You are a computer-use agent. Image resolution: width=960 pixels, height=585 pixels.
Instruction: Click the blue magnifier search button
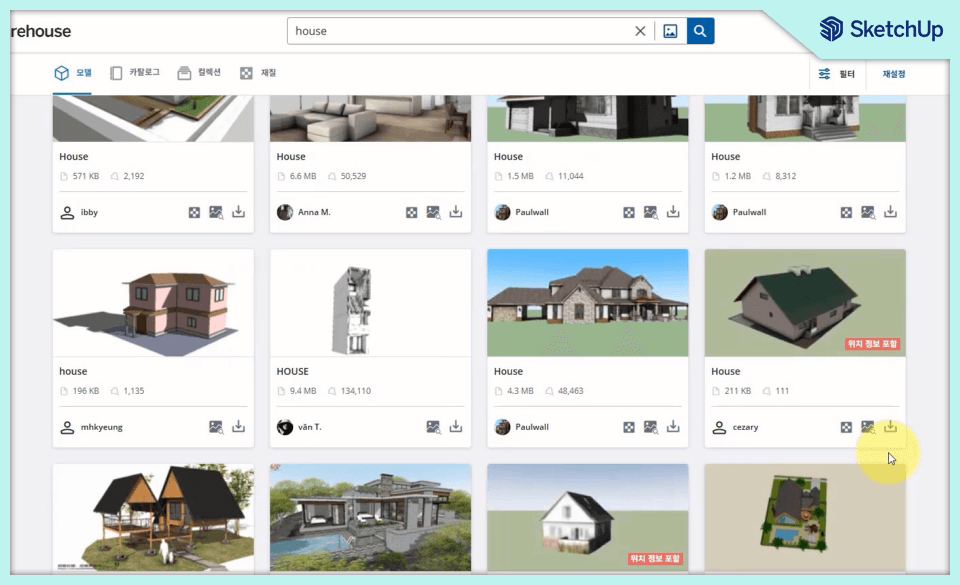700,31
